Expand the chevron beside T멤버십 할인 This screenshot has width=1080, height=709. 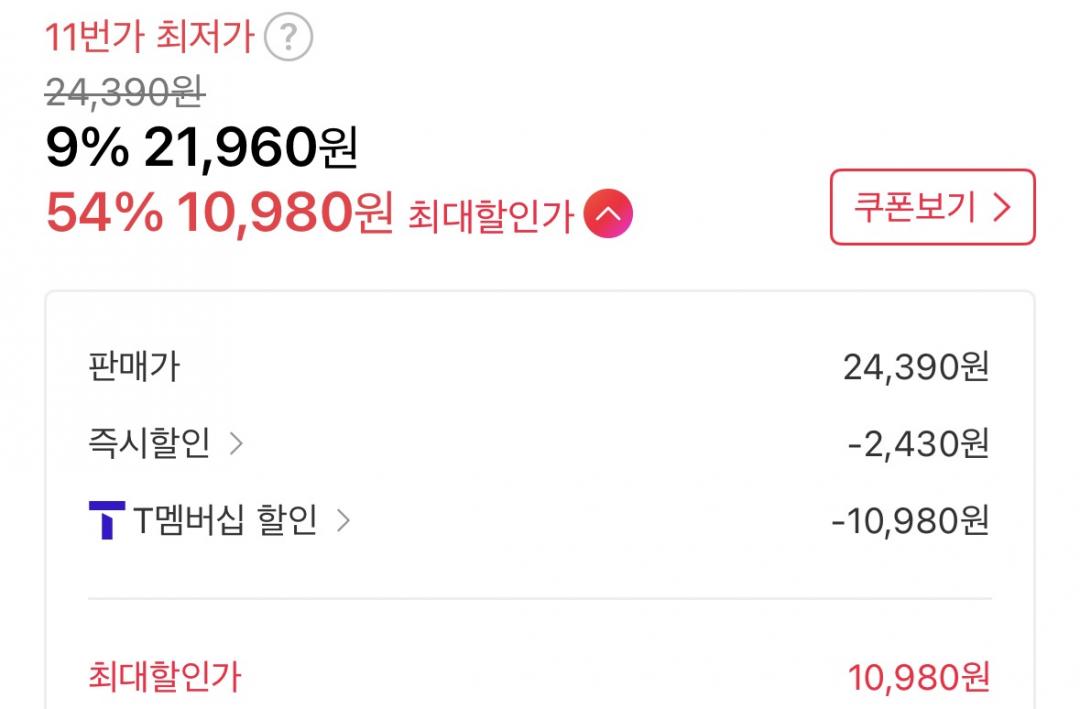[343, 520]
